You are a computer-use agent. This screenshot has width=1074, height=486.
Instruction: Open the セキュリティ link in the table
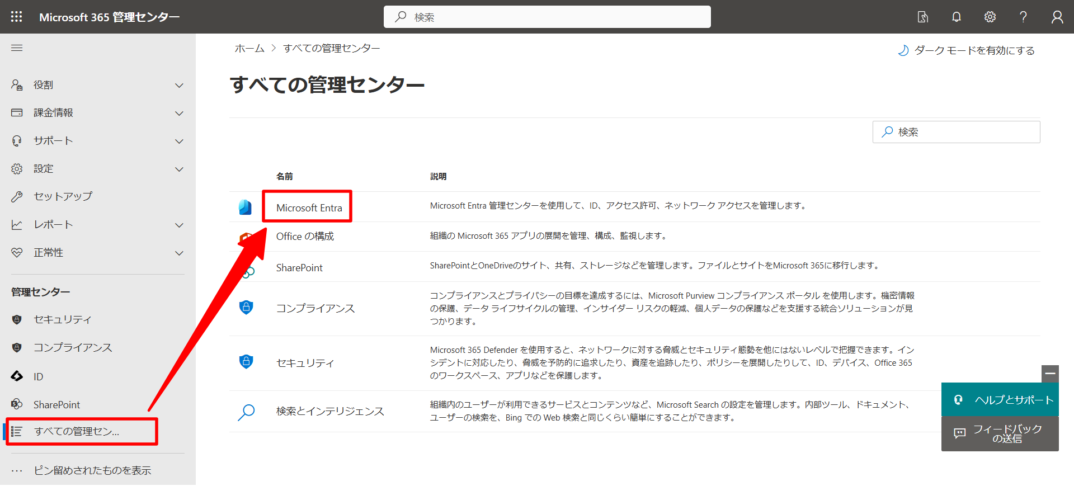click(304, 362)
